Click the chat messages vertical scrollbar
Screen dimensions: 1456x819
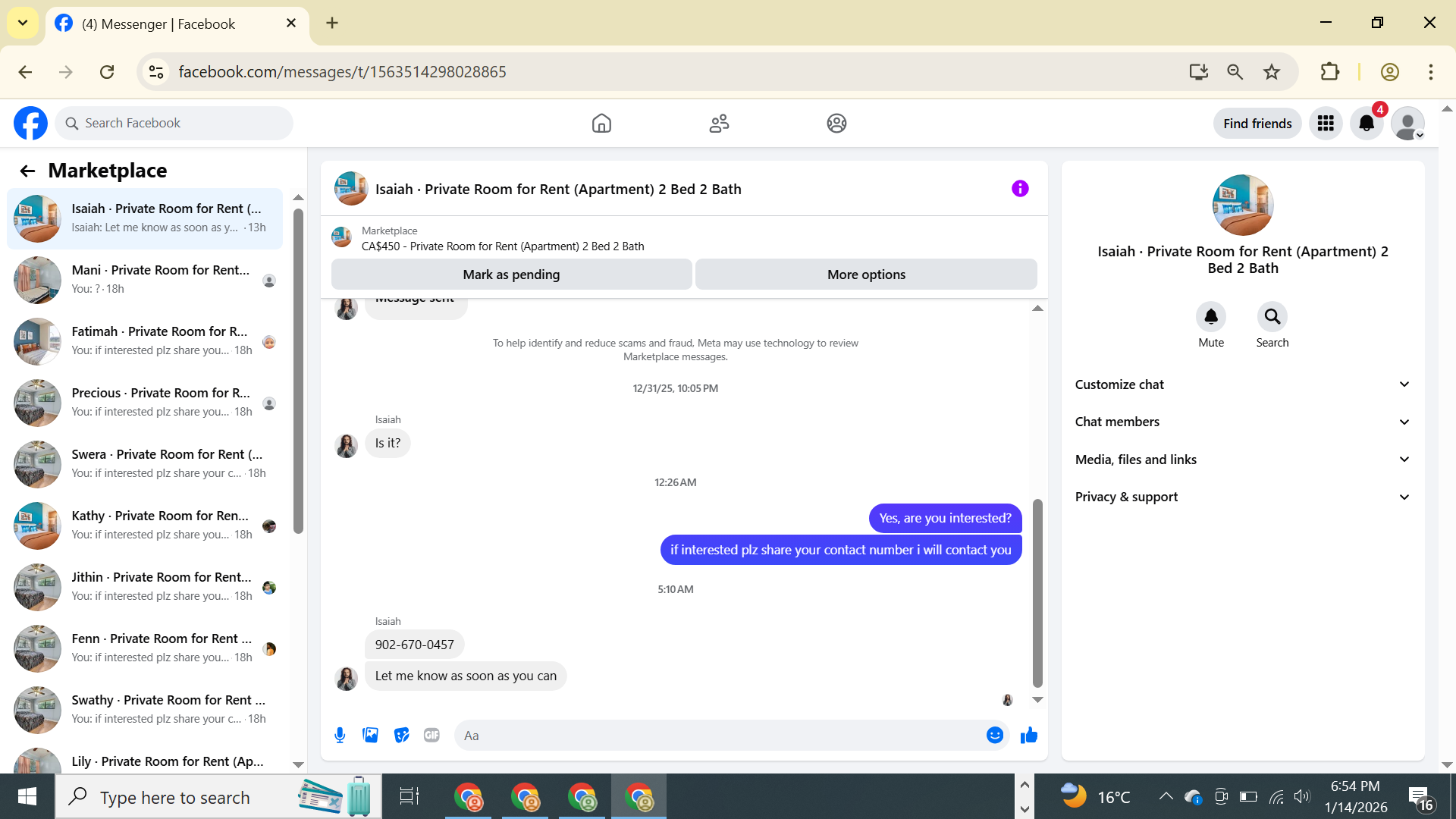[1037, 591]
